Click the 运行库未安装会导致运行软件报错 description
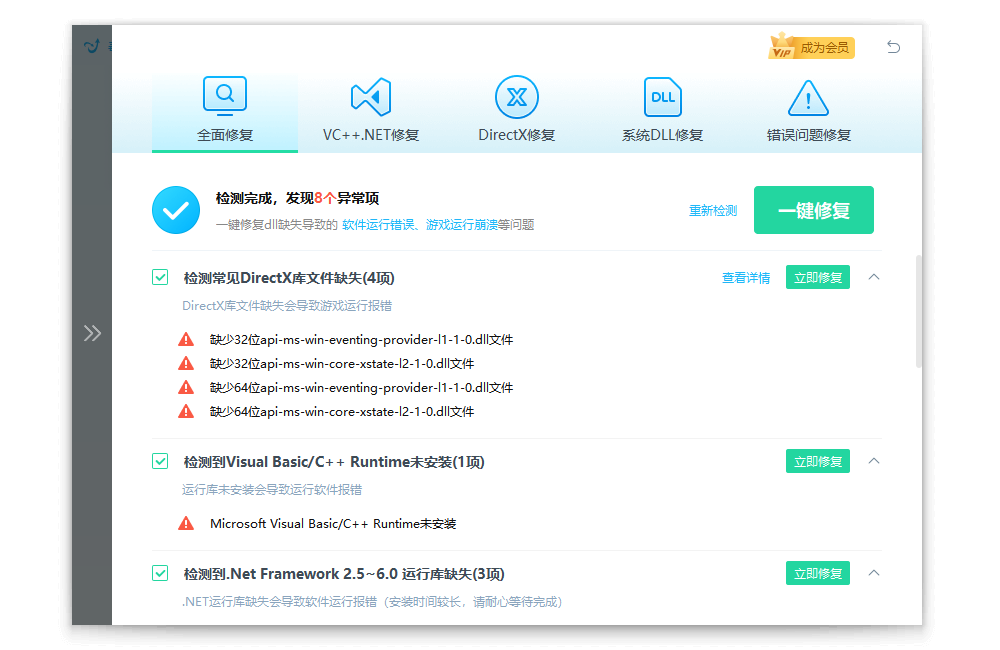The image size is (1000, 650). (272, 489)
